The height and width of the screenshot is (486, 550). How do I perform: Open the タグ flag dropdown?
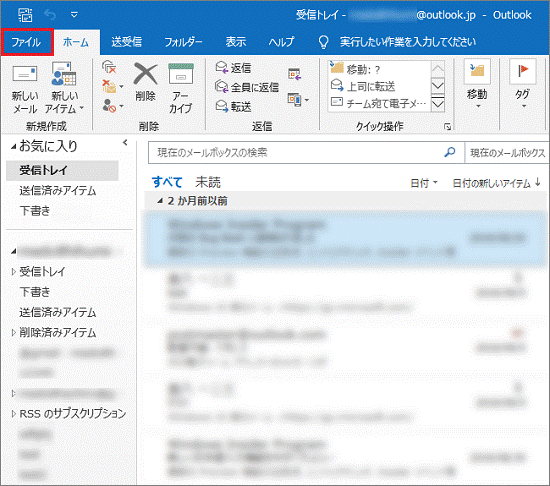point(523,84)
